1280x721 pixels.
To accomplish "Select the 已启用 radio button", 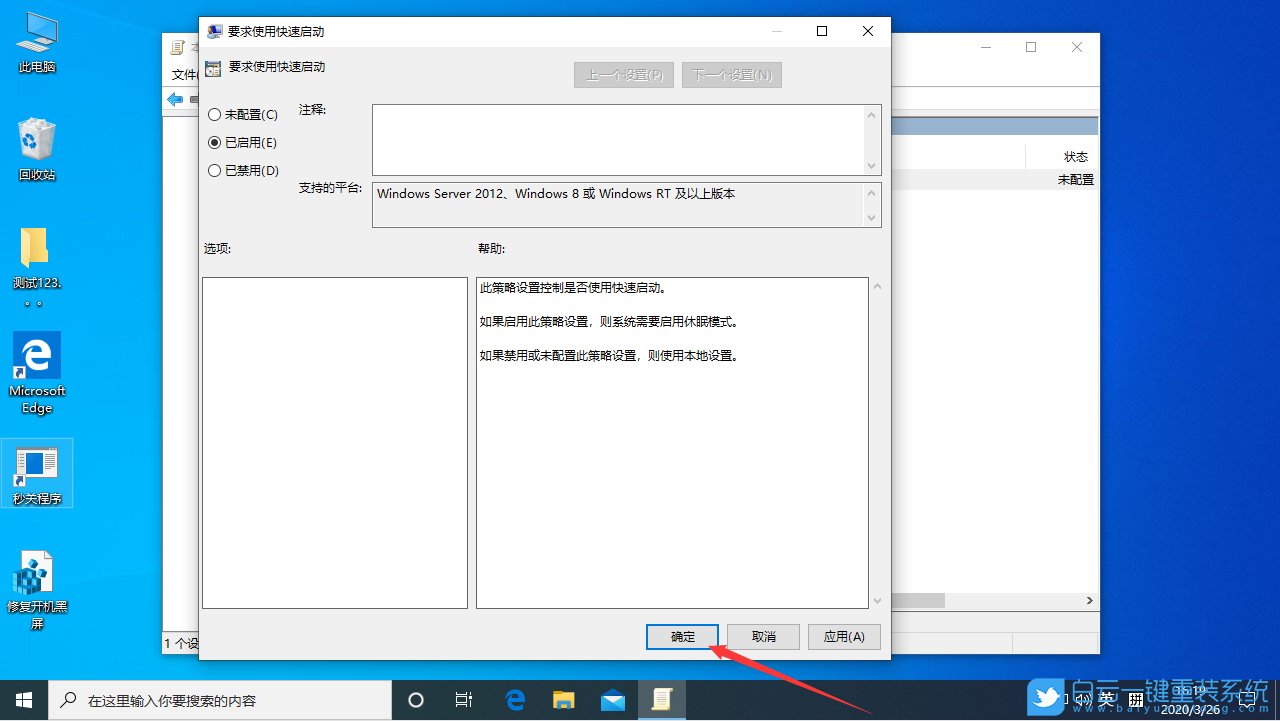I will click(x=214, y=142).
